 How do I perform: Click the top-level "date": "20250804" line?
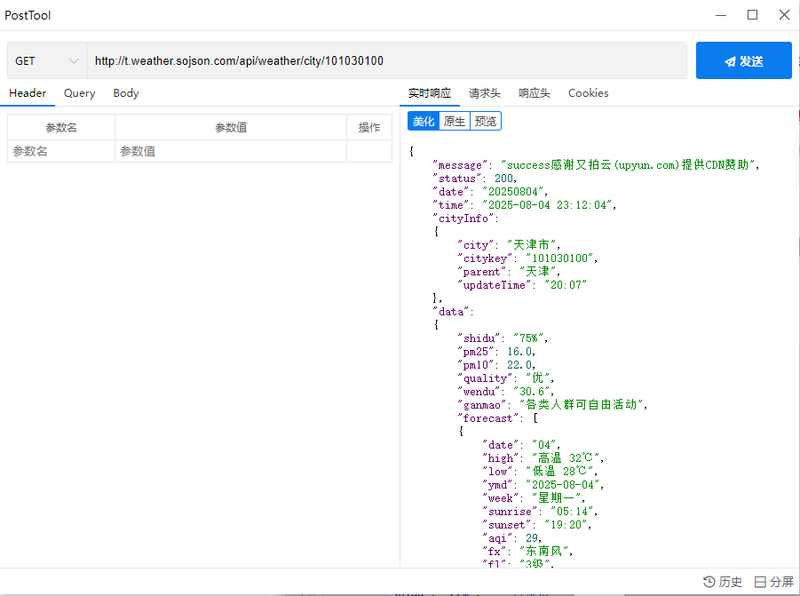(490, 192)
